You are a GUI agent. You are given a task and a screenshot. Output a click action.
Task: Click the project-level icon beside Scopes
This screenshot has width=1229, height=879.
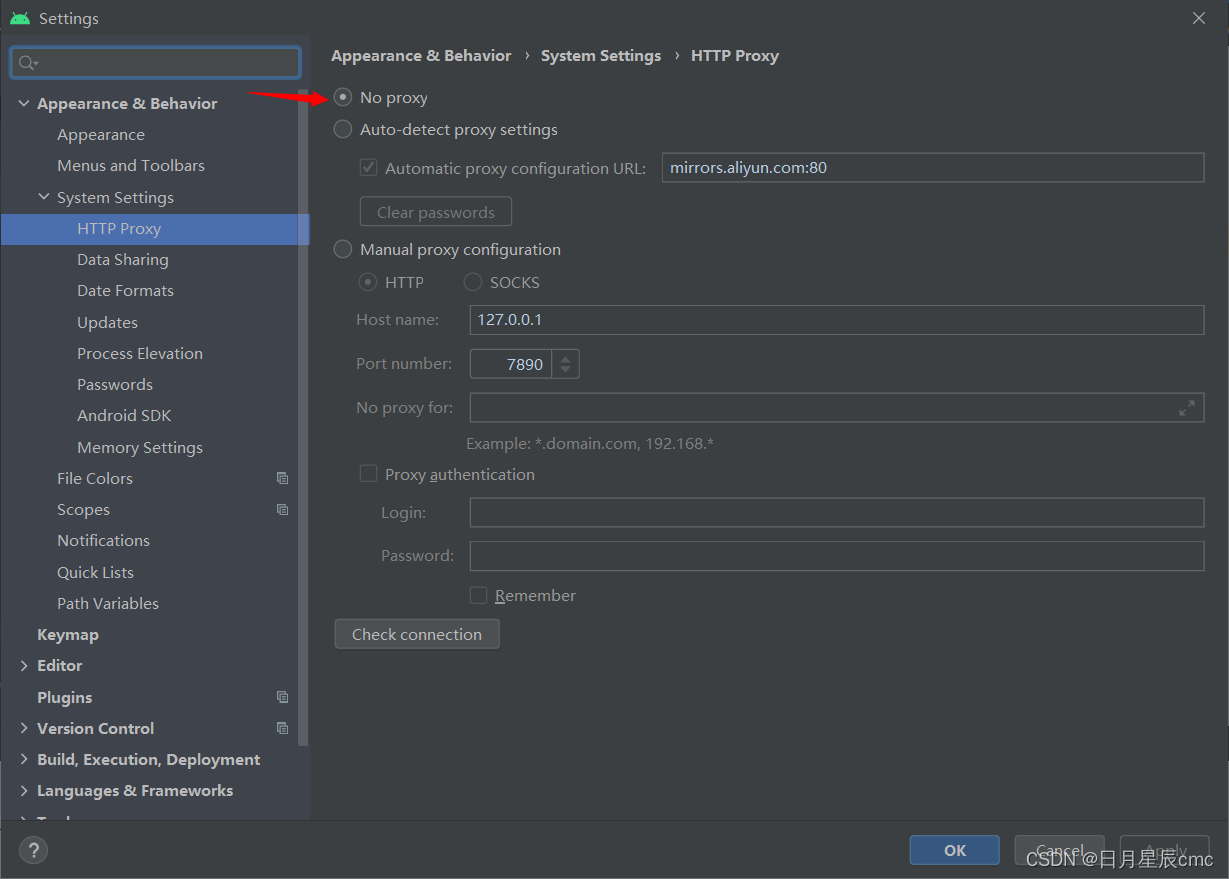click(x=283, y=509)
